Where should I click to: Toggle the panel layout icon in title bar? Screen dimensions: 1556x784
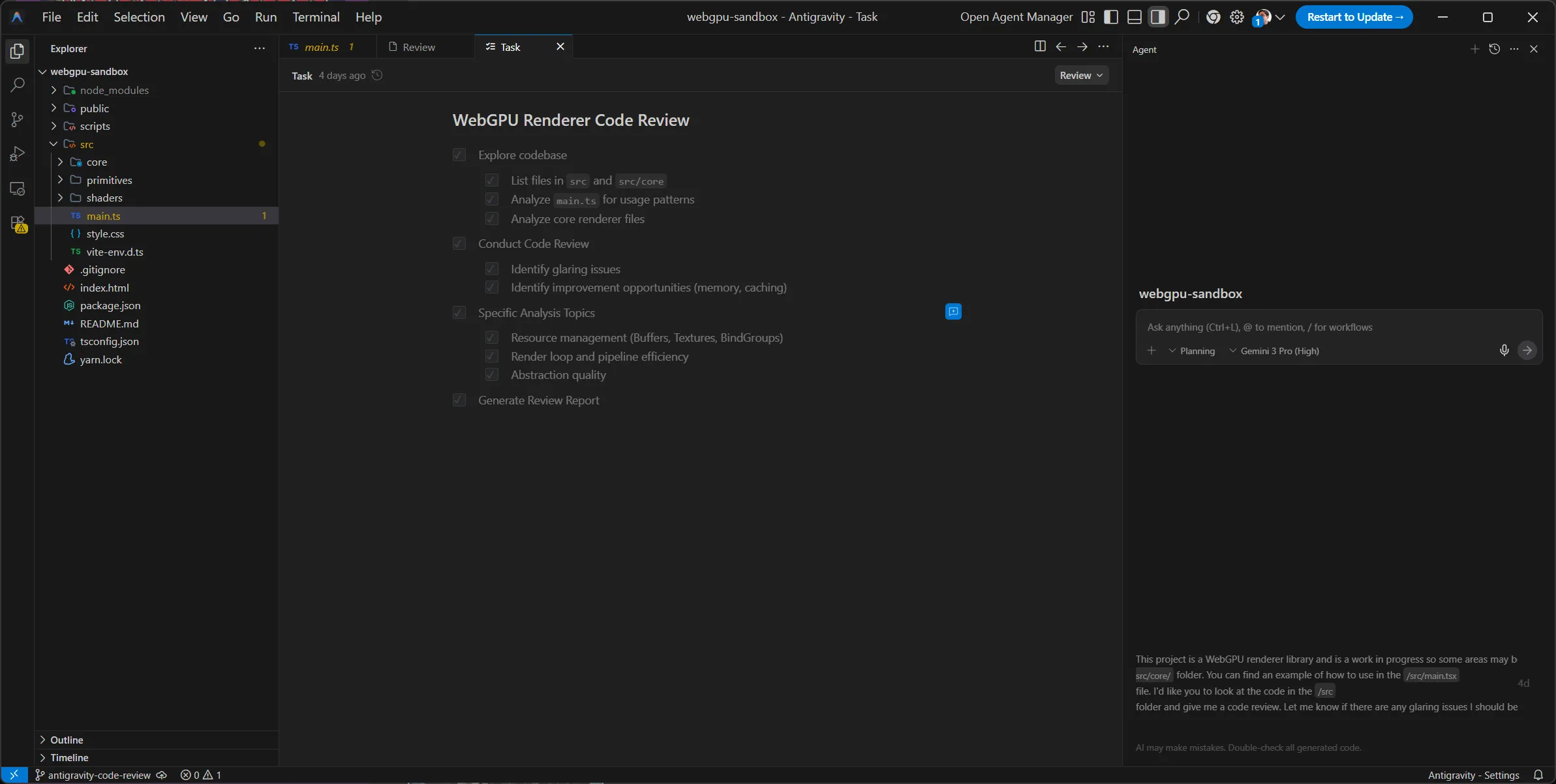1133,17
